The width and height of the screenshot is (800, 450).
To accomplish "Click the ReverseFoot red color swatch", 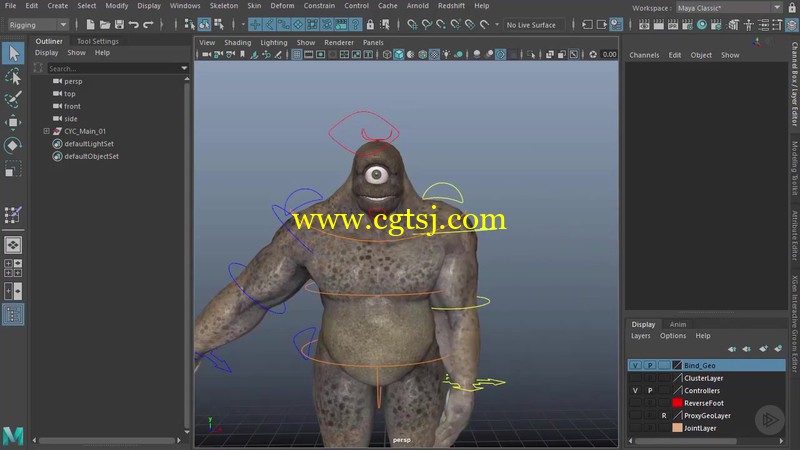I will [677, 403].
